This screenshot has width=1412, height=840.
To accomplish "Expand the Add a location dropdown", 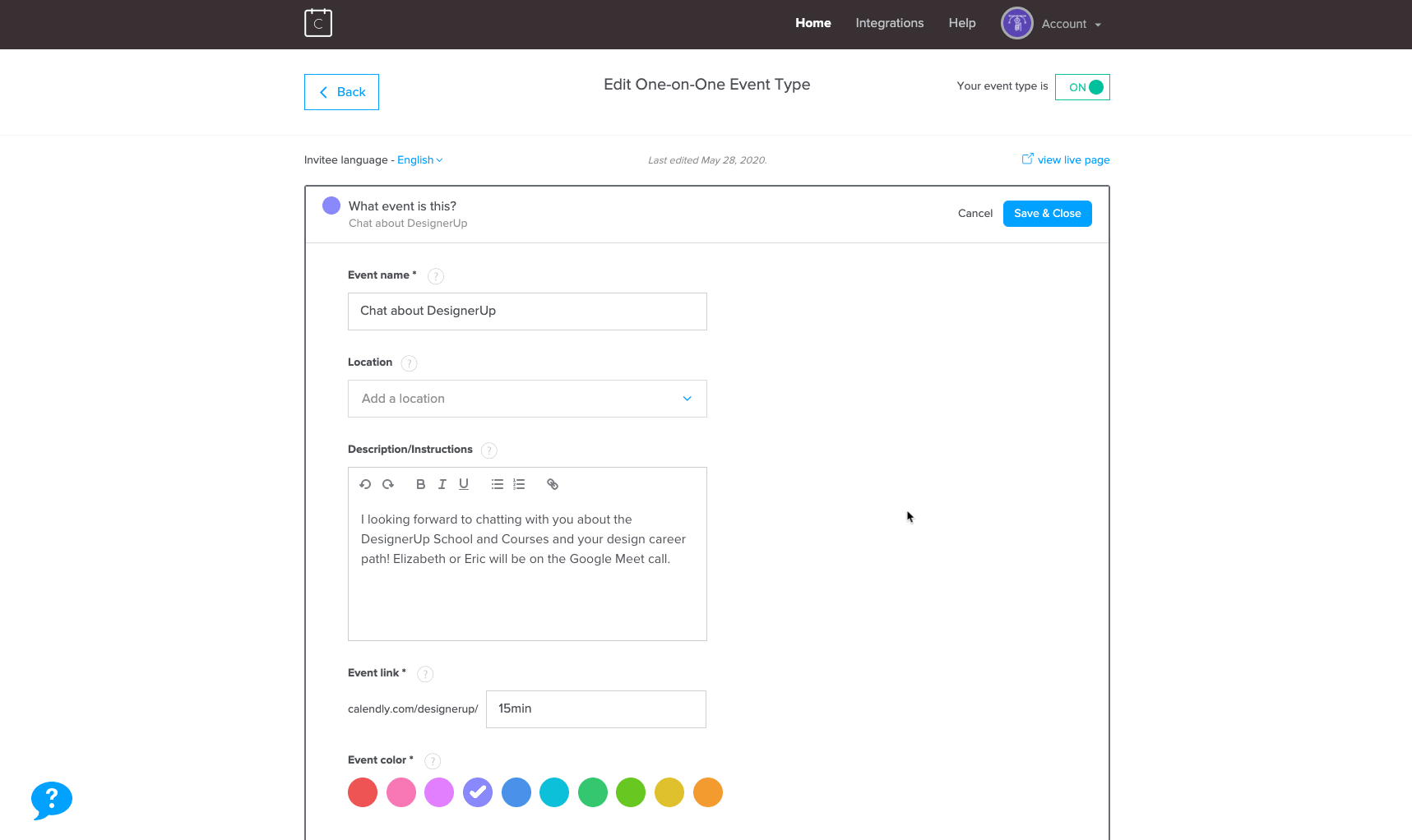I will pos(527,399).
